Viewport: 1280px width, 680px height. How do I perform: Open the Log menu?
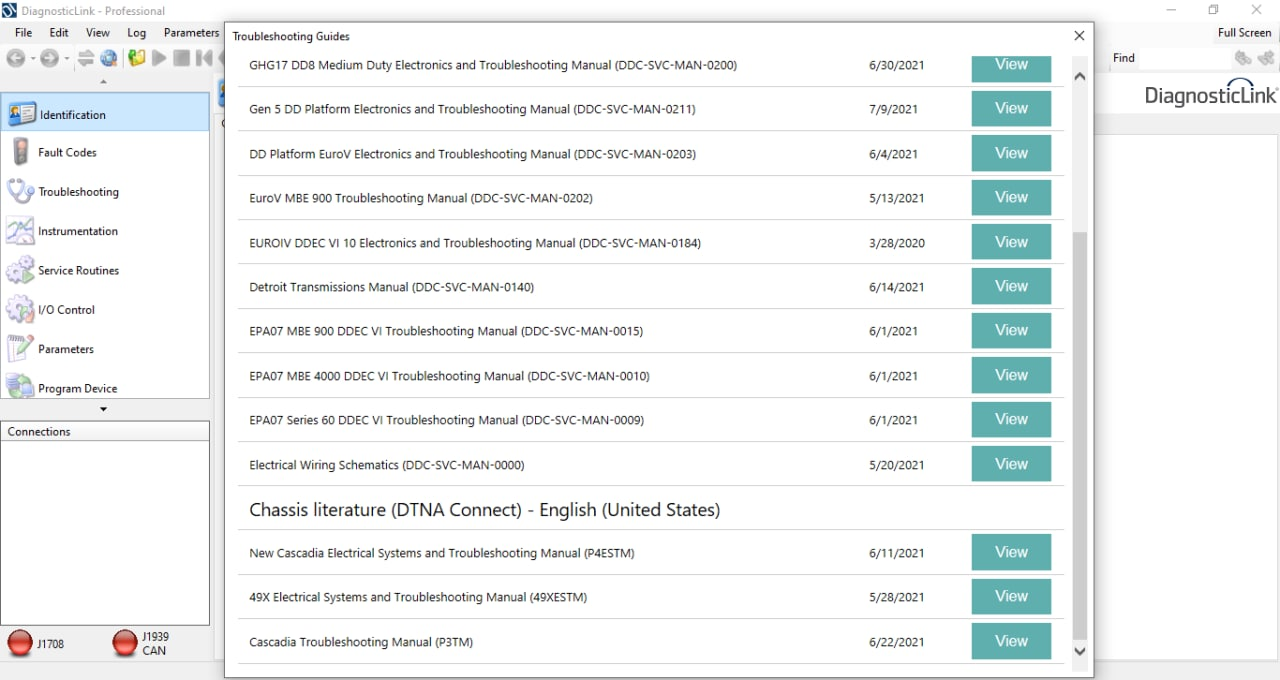137,32
